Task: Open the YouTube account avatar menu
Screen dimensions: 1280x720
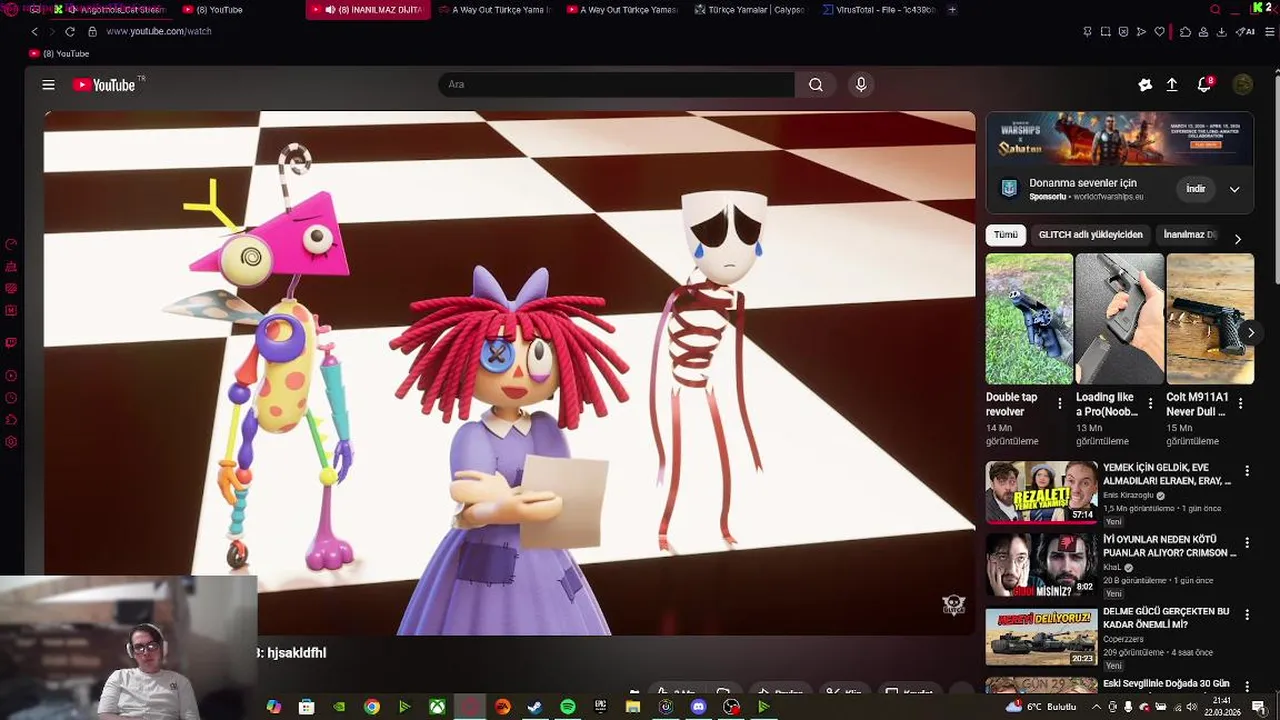Action: point(1243,85)
